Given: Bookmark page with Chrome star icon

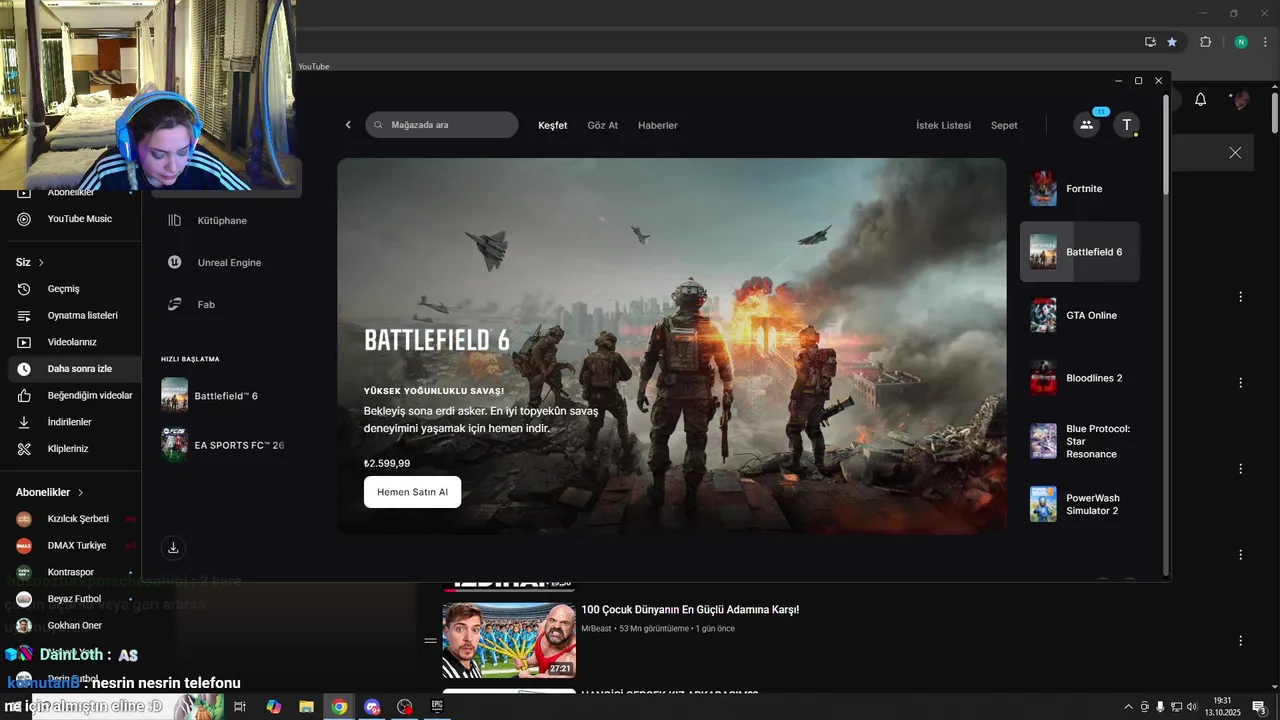Looking at the screenshot, I should (1172, 42).
